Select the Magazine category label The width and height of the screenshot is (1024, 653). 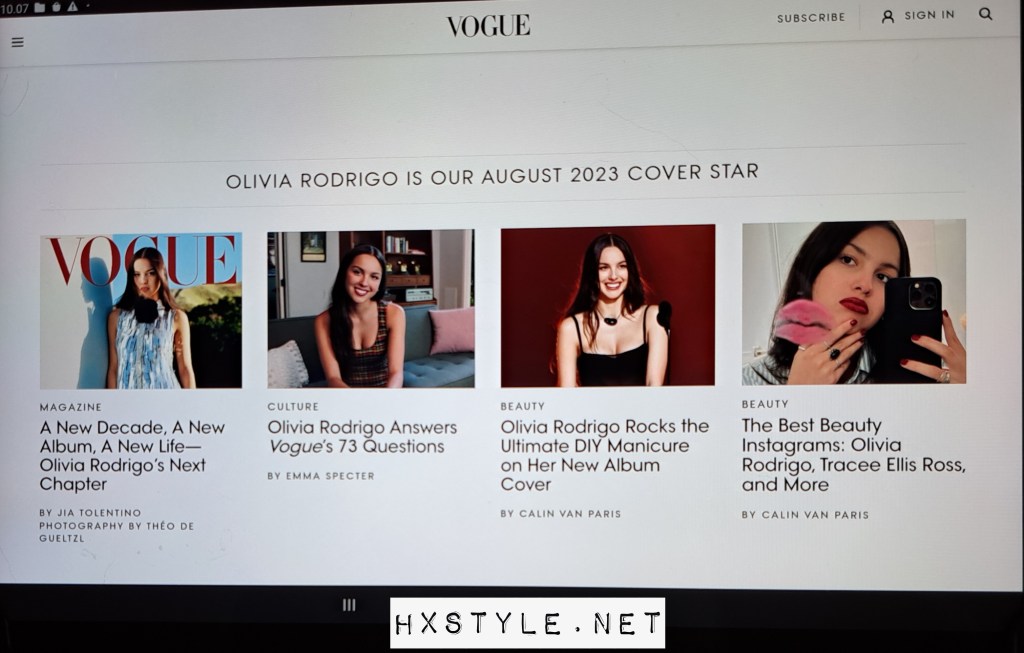71,407
